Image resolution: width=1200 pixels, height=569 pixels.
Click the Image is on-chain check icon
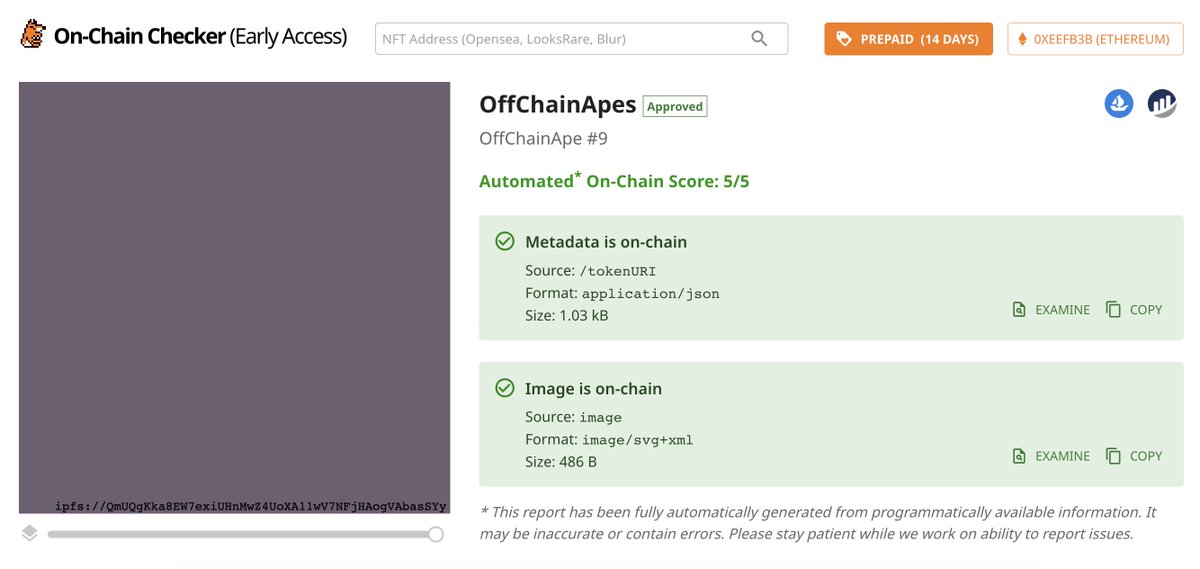tap(505, 388)
